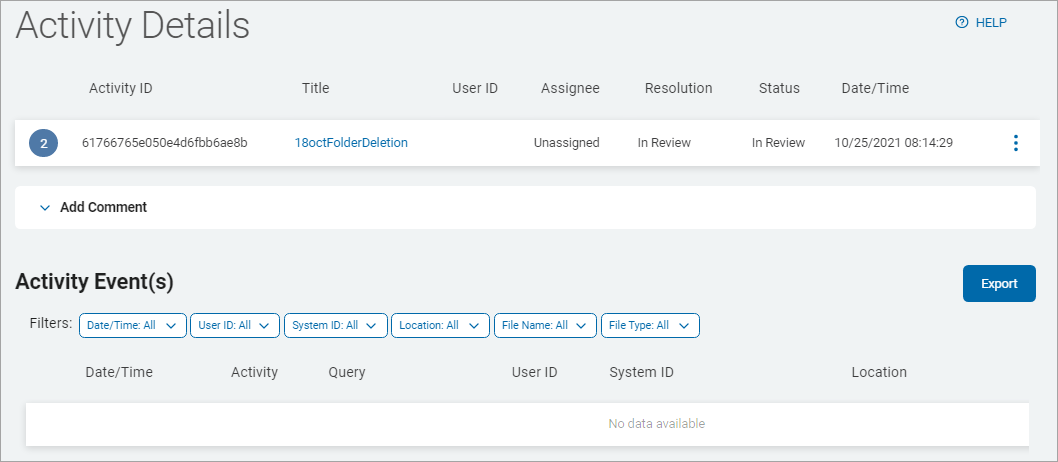Screen dimensions: 1058x462
Task: Open the User ID filter dropdown
Action: [235, 325]
